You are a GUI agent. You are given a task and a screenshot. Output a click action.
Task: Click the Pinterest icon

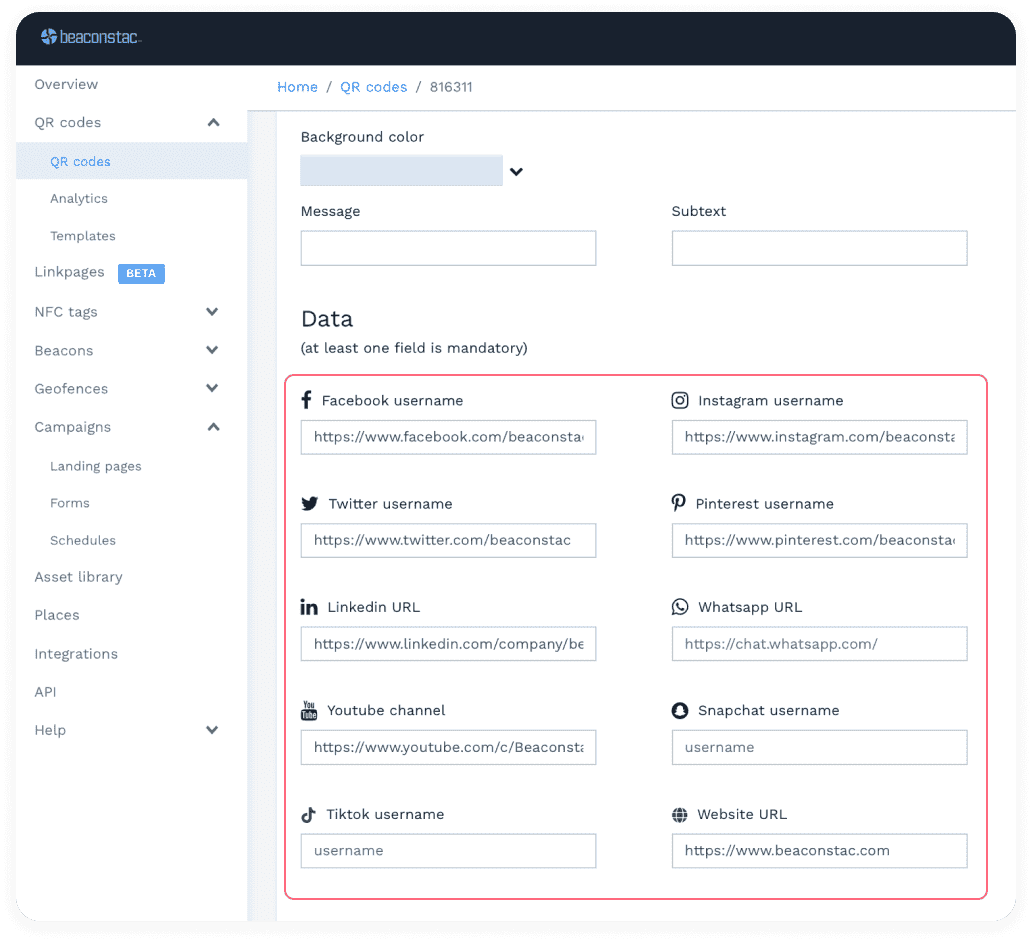[679, 503]
